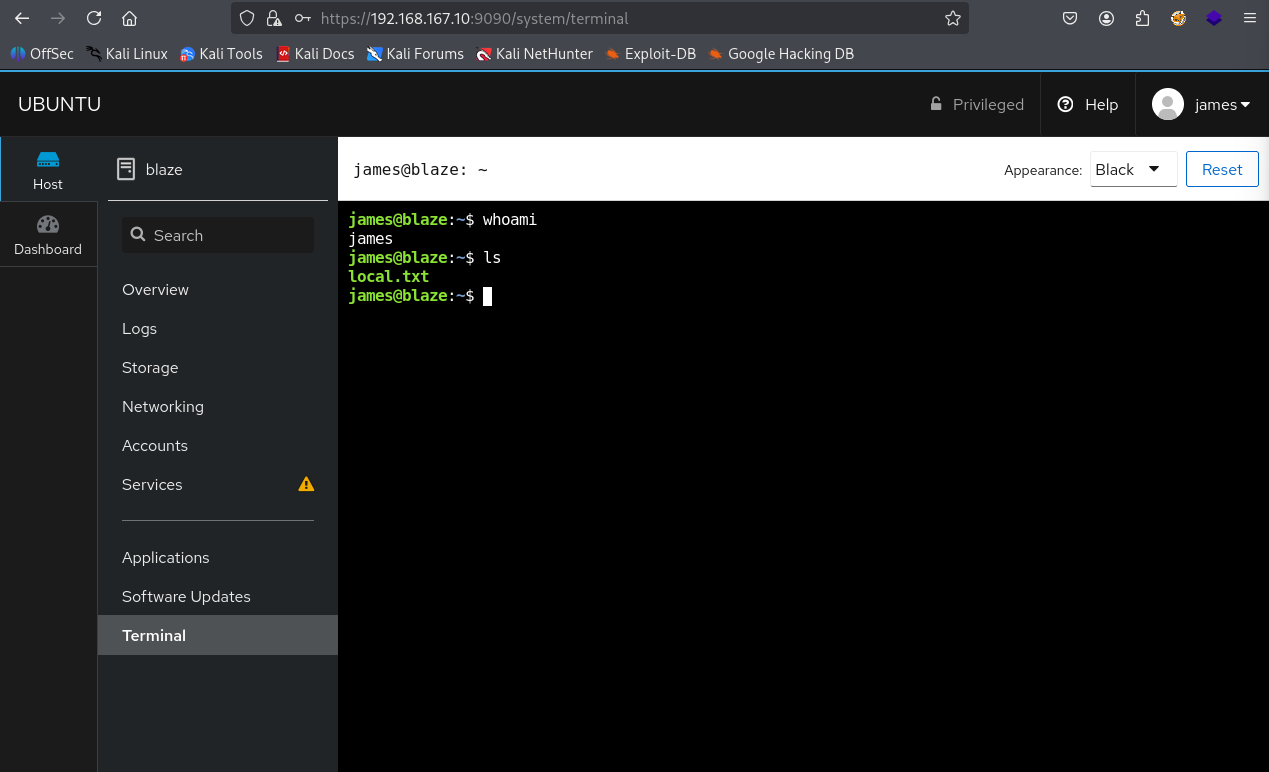Click the Help question mark icon

click(x=1065, y=105)
